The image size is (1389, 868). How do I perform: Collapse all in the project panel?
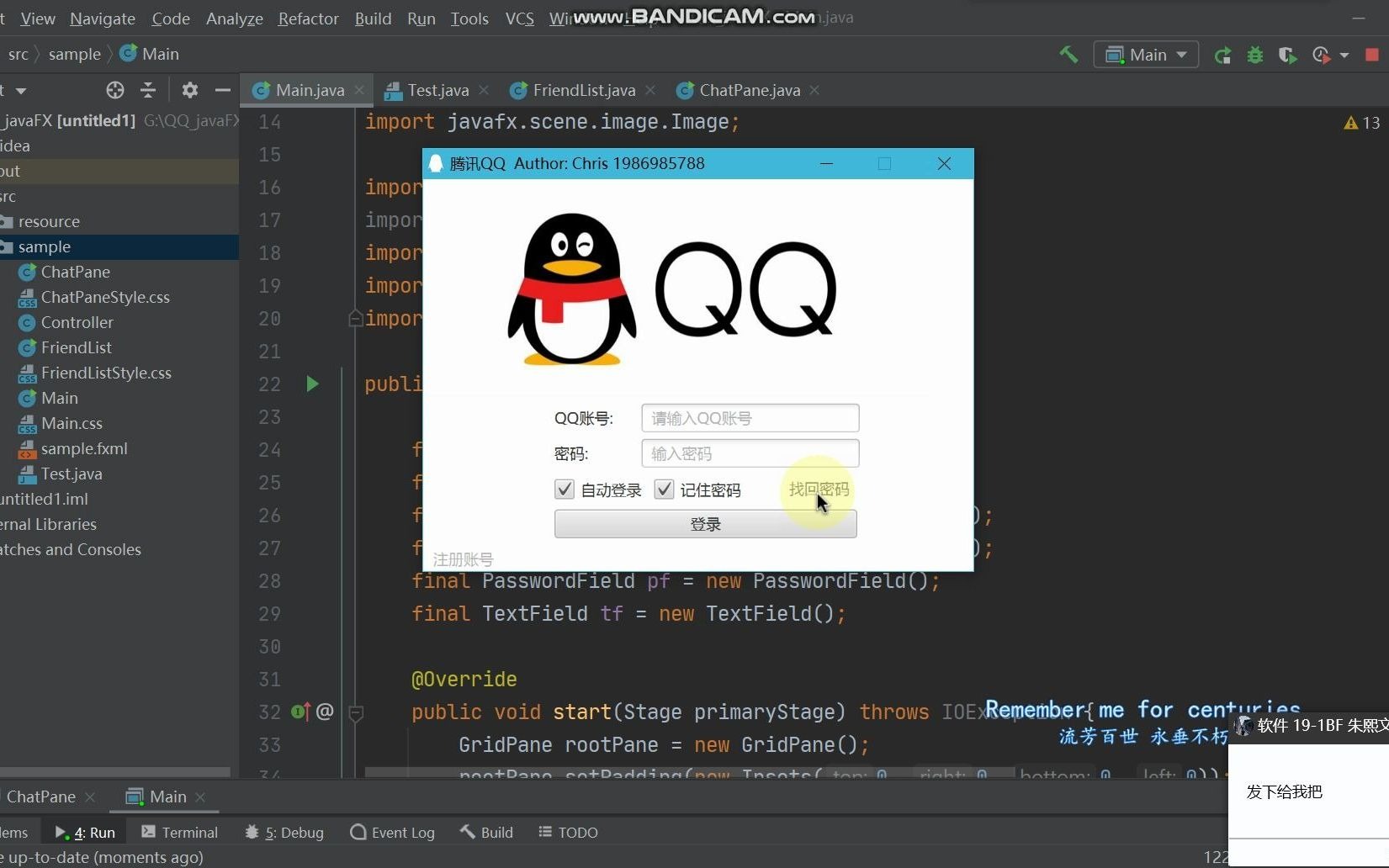(x=148, y=90)
